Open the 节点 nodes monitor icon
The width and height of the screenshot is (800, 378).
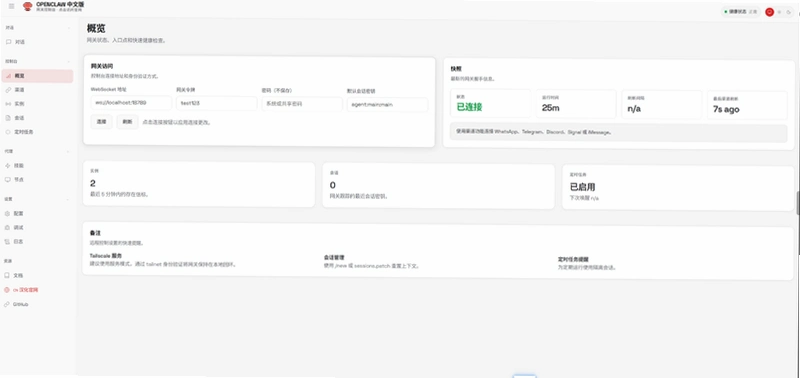point(8,180)
